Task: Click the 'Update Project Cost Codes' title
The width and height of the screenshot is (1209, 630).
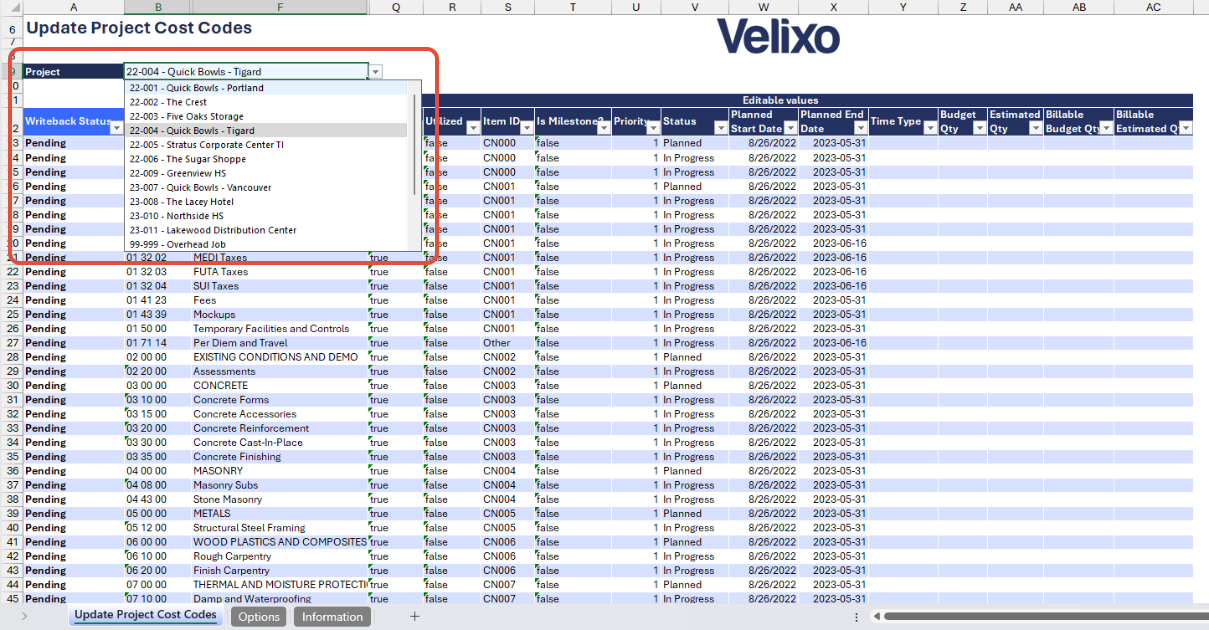Action: tap(139, 28)
